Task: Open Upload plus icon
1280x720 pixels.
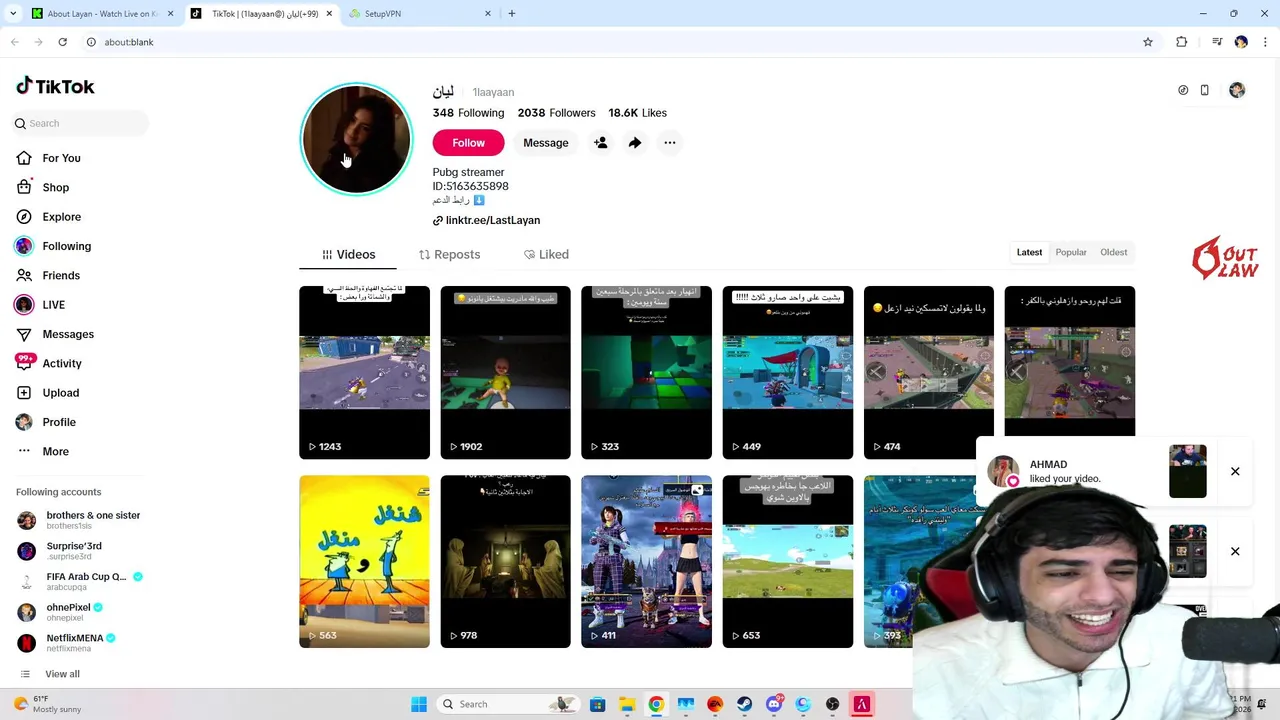Action: tap(24, 393)
